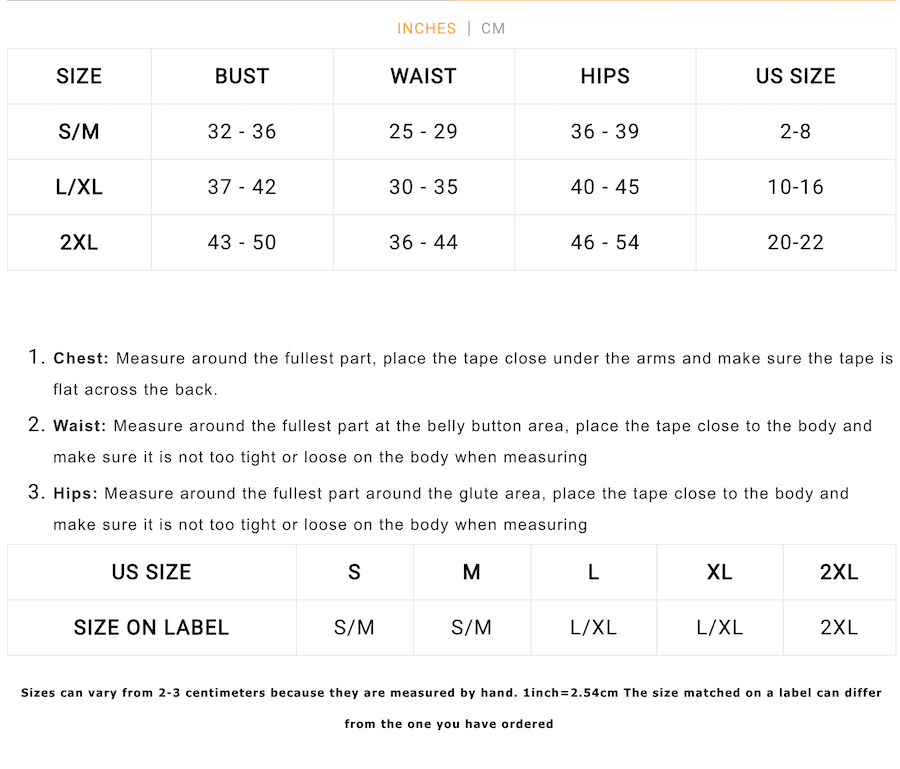Switch to the INCHES unit tab
This screenshot has height=769, width=900.
(426, 28)
